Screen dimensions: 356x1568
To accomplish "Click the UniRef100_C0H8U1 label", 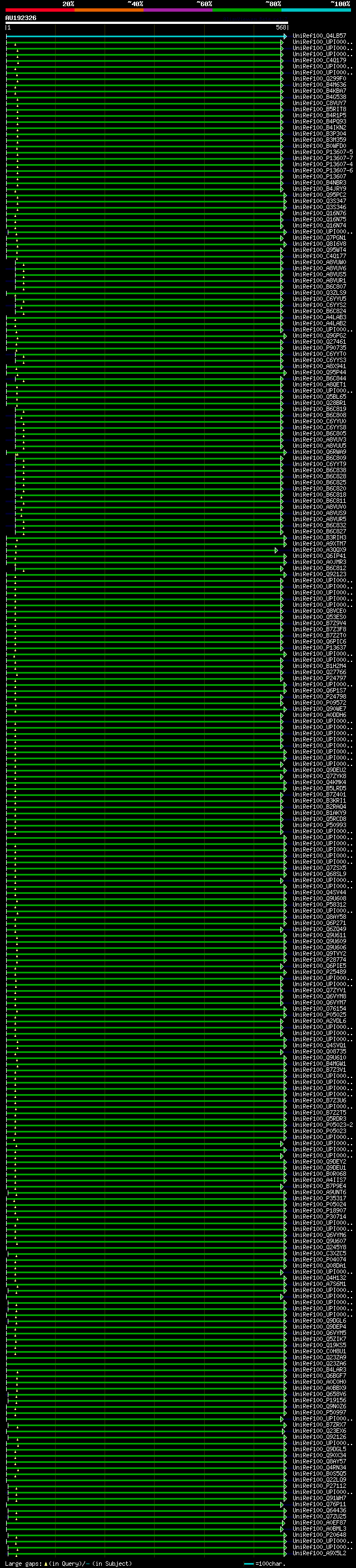I will [x=319, y=1351].
